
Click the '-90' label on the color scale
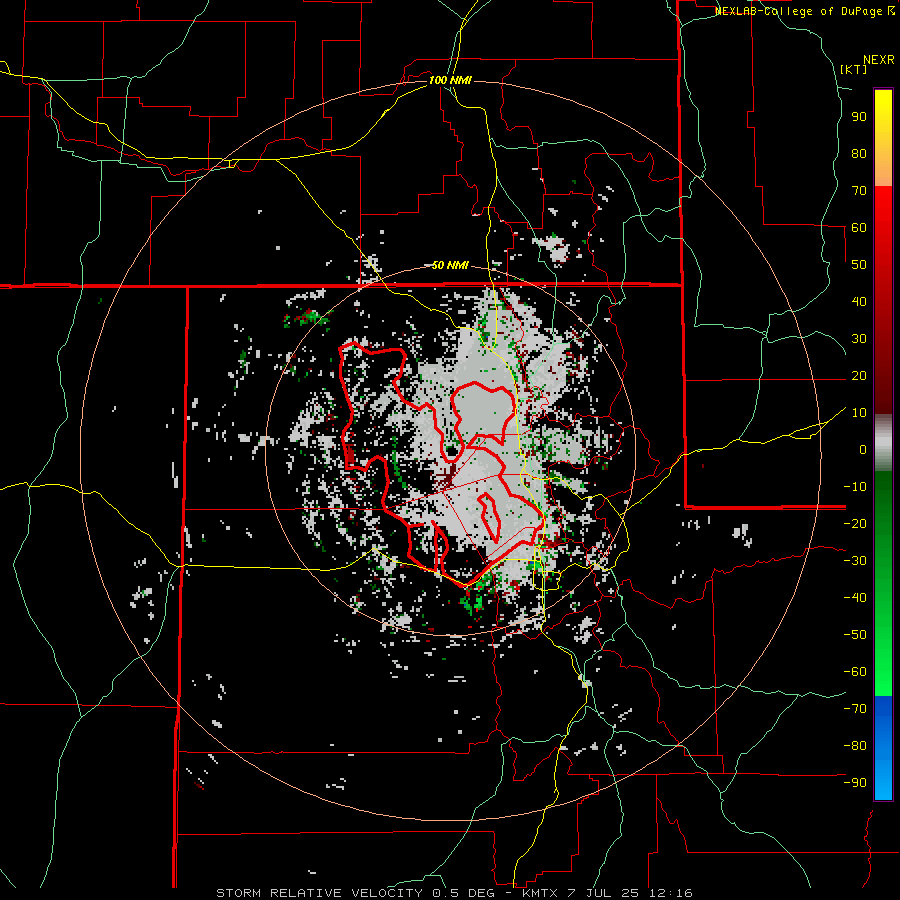pos(855,782)
